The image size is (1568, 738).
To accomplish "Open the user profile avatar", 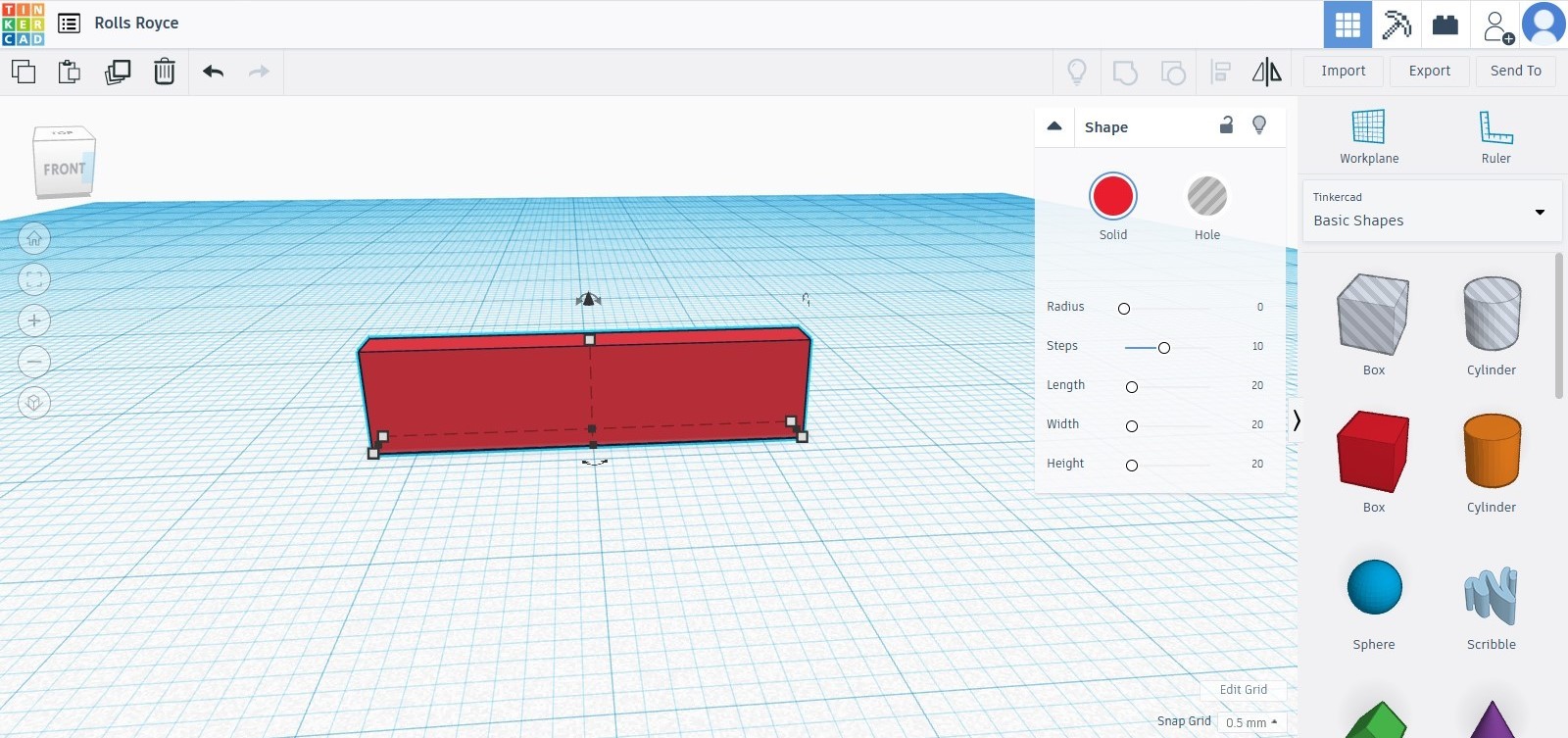I will click(x=1544, y=25).
